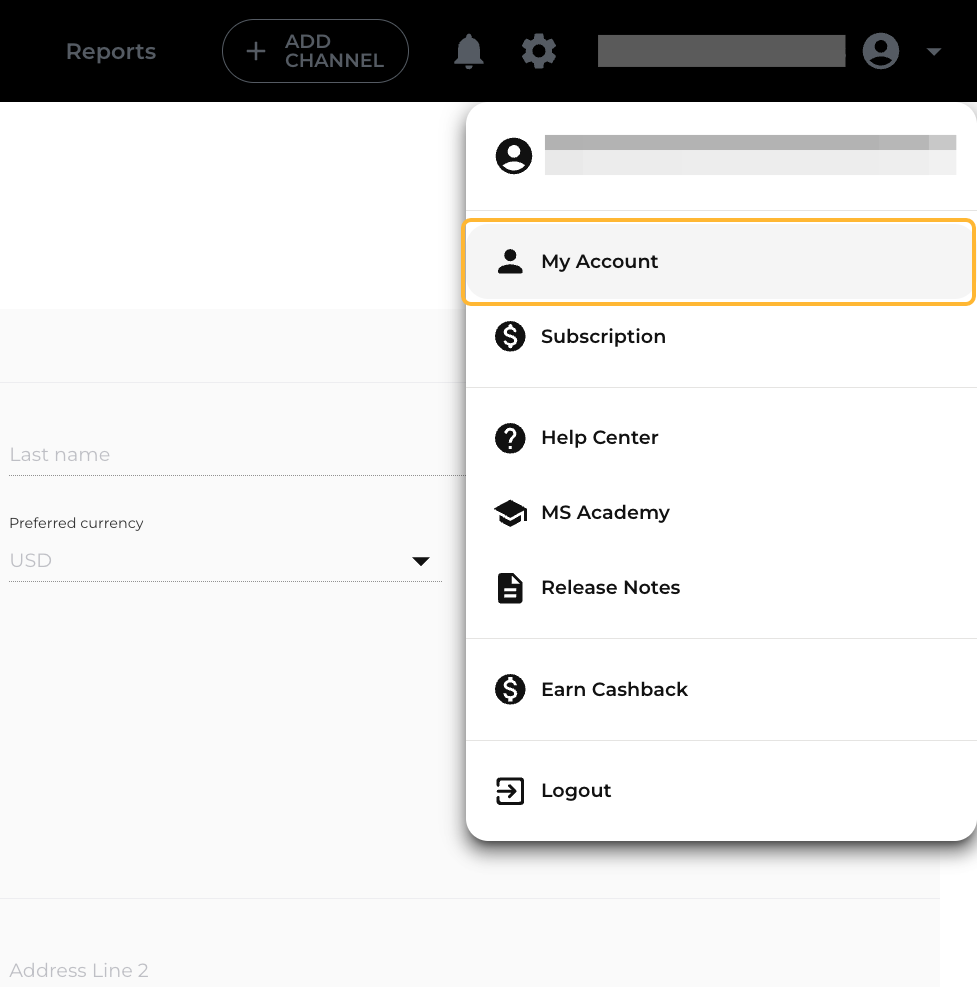Open the settings gear icon
This screenshot has height=987, width=977.
point(539,51)
